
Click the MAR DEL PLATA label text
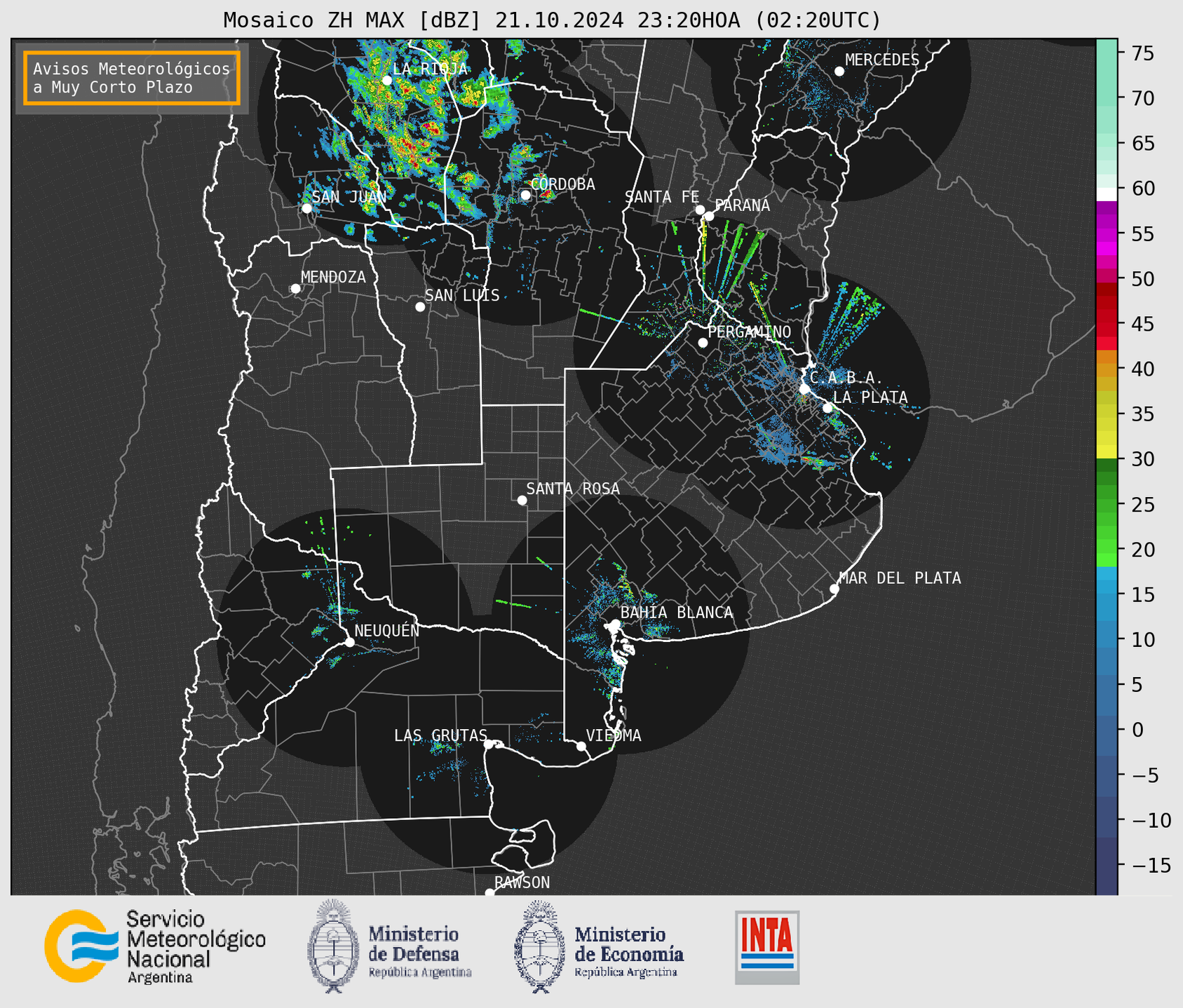tap(900, 578)
